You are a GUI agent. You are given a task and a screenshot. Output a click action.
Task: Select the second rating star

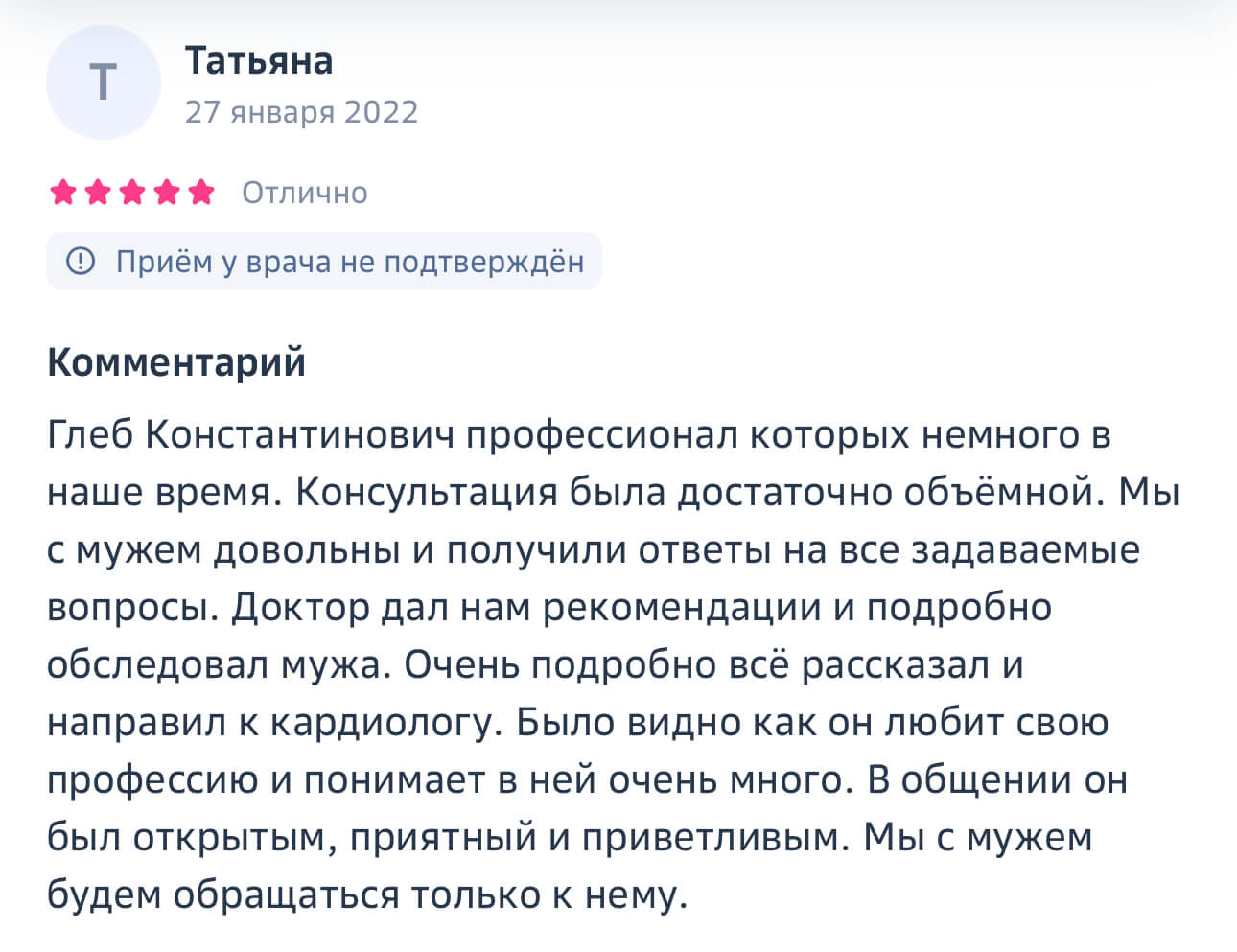point(97,193)
